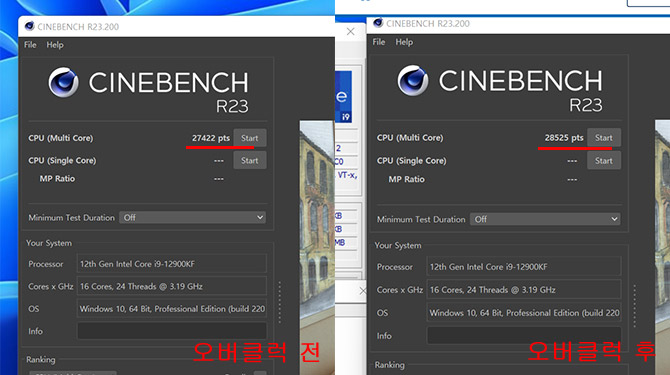This screenshot has height=375, width=670.
Task: Click Info input field in right window
Action: [x=524, y=336]
